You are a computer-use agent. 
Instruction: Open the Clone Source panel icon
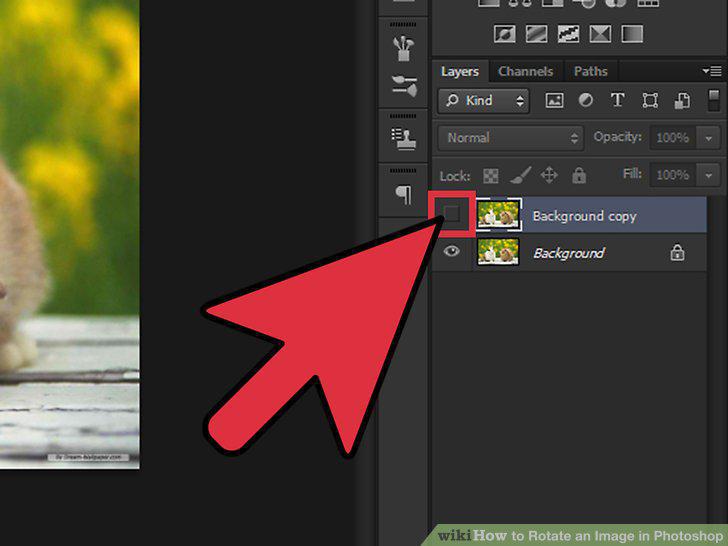(403, 139)
